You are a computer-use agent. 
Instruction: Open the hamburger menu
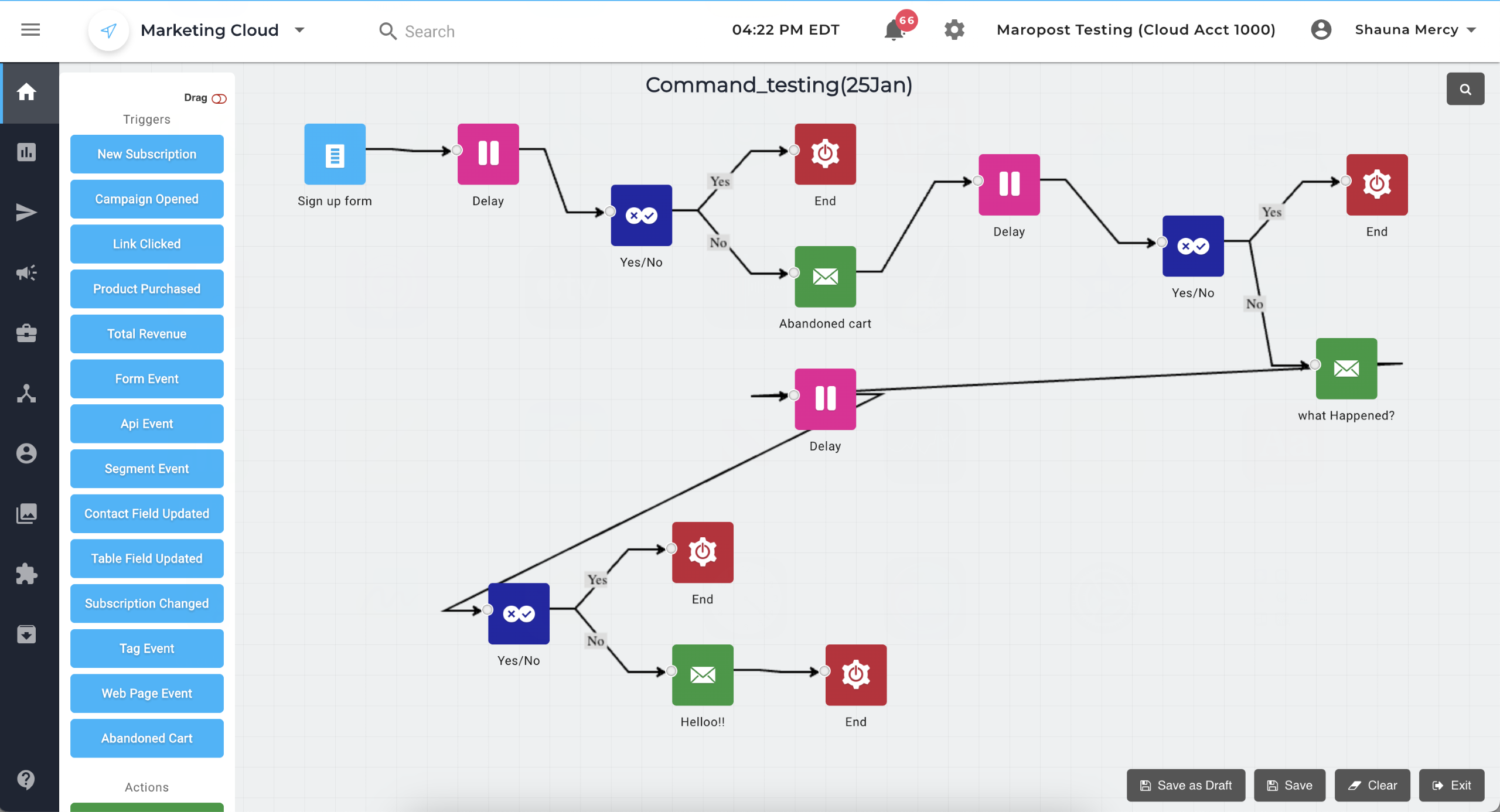point(30,30)
